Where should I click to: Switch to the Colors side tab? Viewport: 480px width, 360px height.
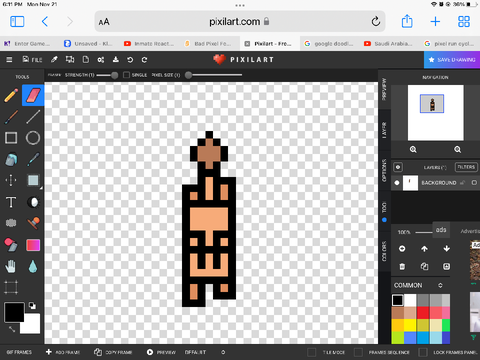(384, 251)
